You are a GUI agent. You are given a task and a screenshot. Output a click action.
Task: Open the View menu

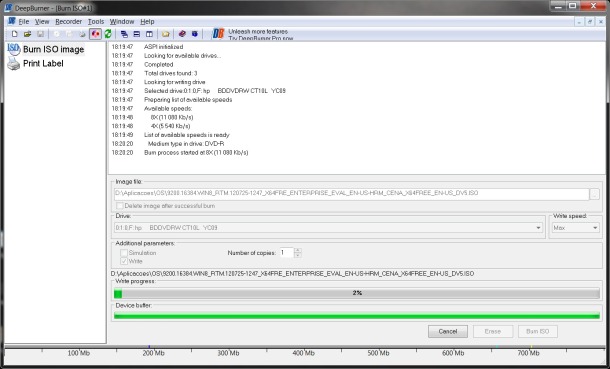(x=42, y=22)
